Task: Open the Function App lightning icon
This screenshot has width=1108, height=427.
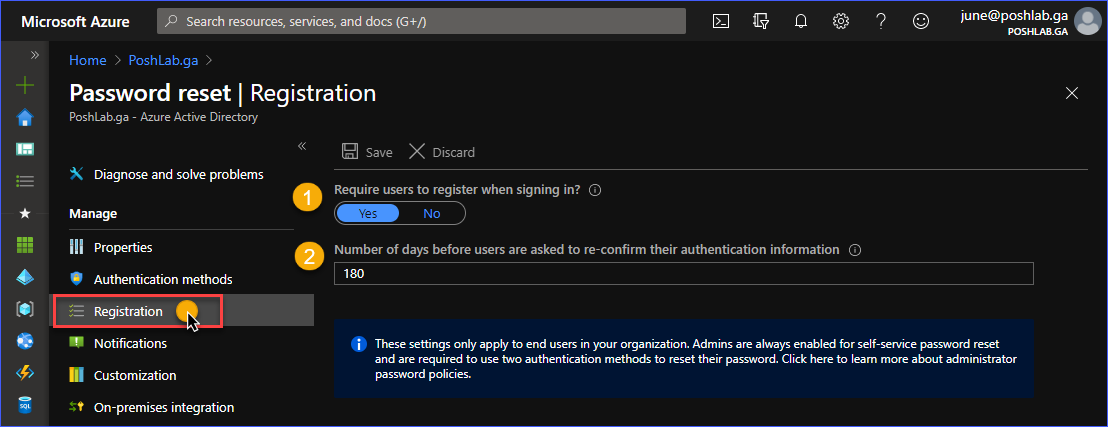Action: [x=25, y=373]
